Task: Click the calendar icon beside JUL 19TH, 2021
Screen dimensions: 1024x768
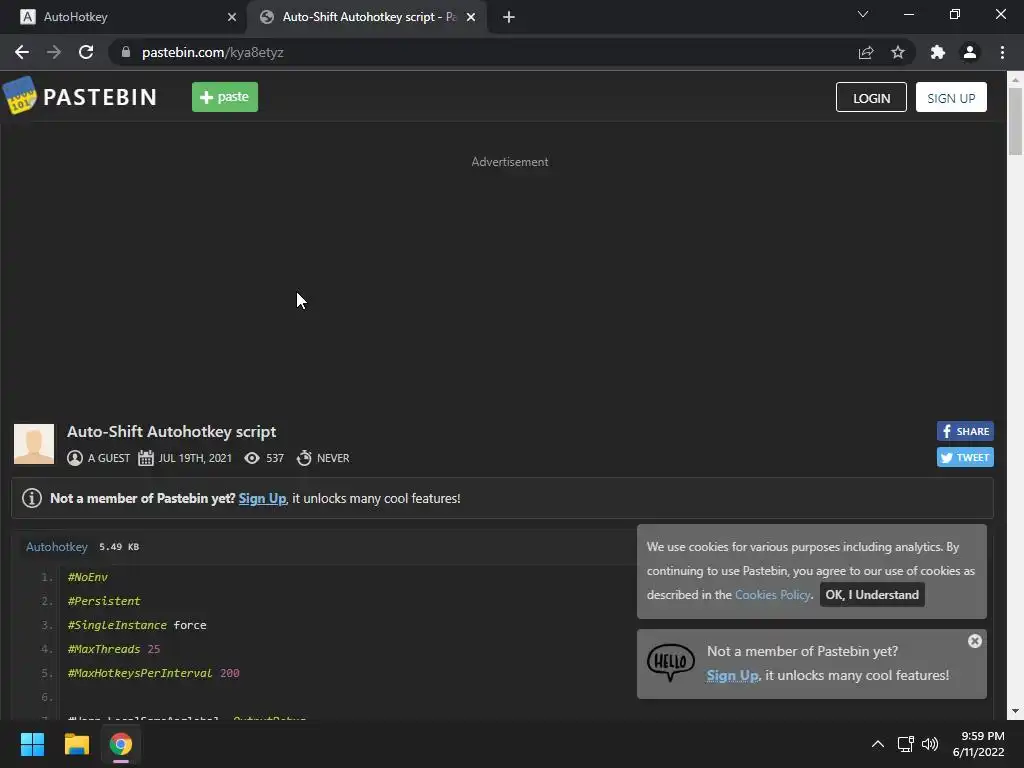Action: click(x=146, y=458)
